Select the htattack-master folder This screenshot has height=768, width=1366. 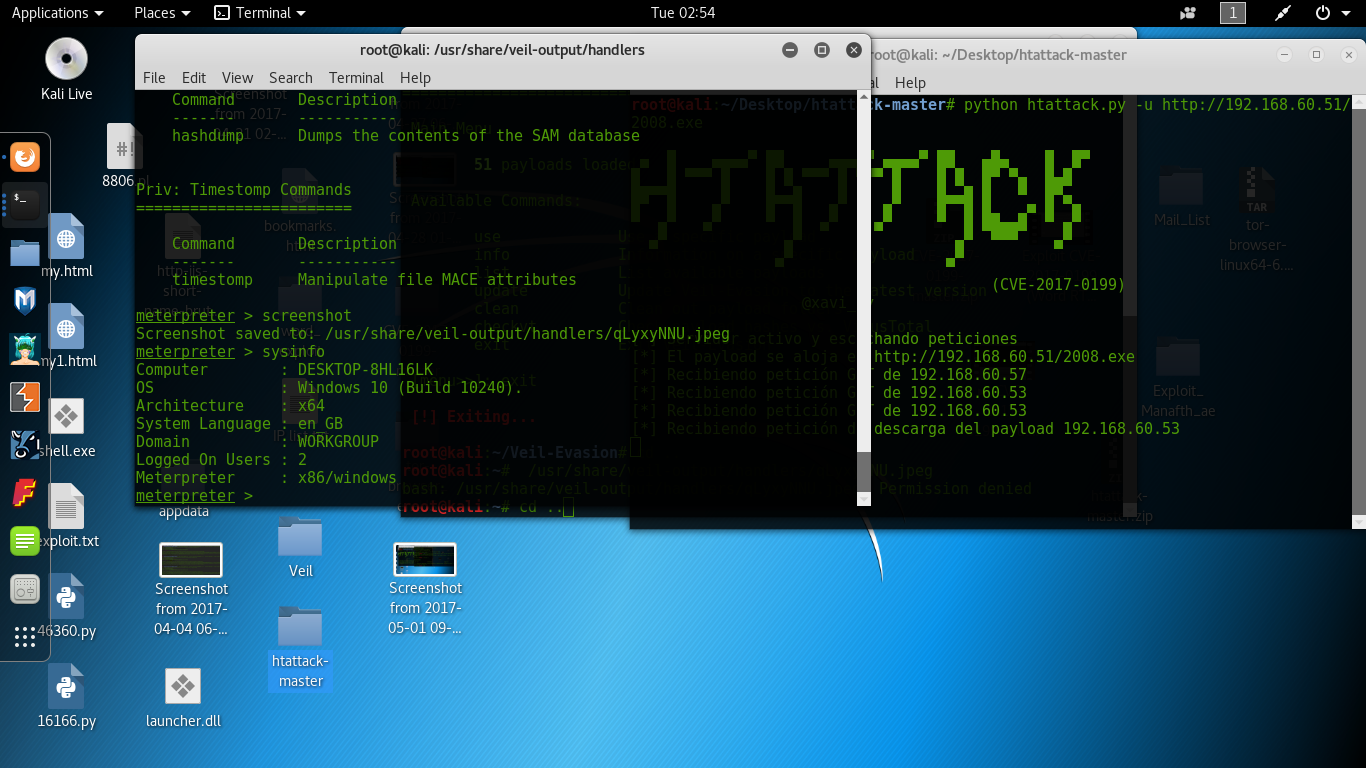coord(300,647)
